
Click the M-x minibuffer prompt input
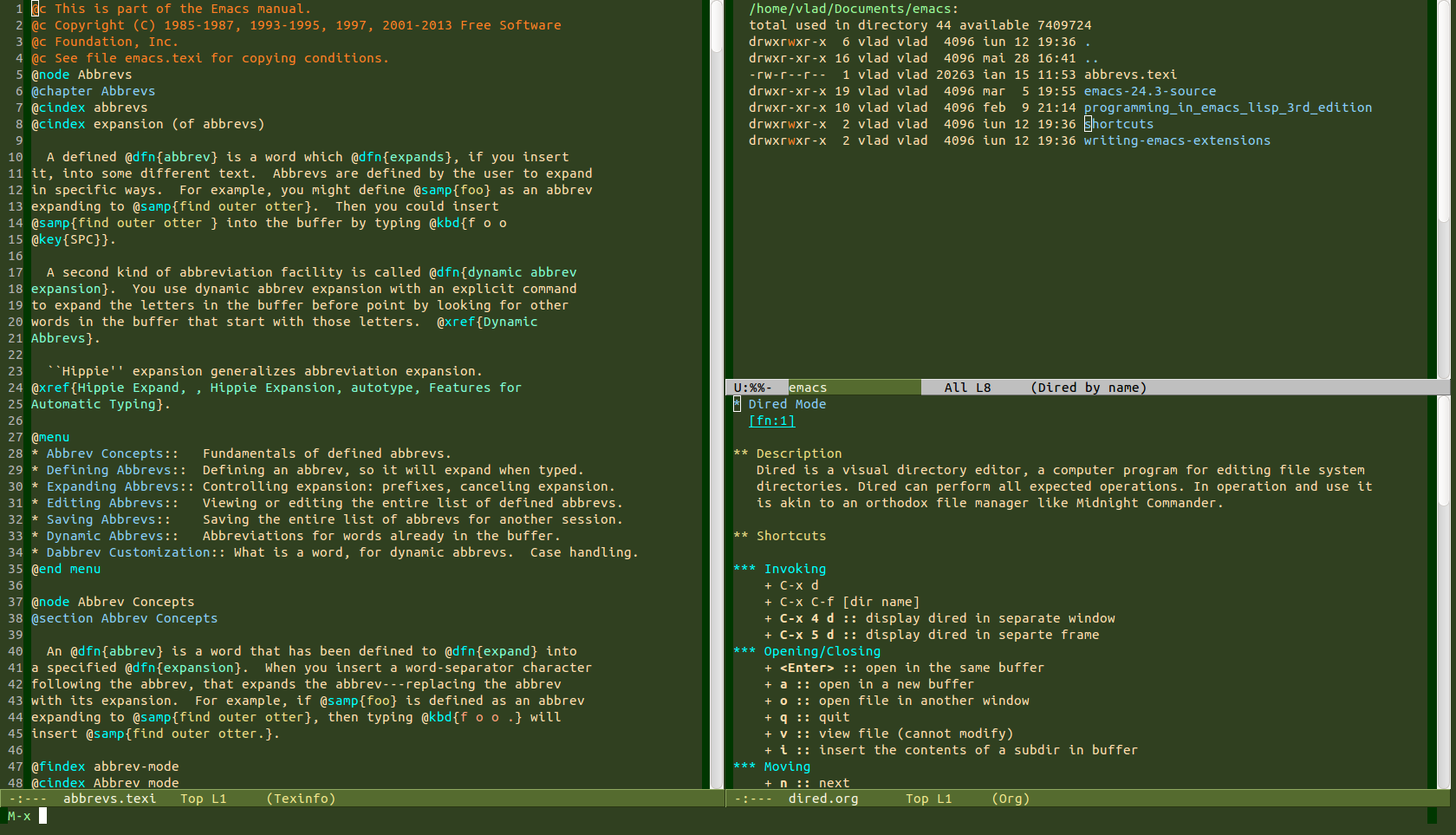pyautogui.click(x=42, y=816)
